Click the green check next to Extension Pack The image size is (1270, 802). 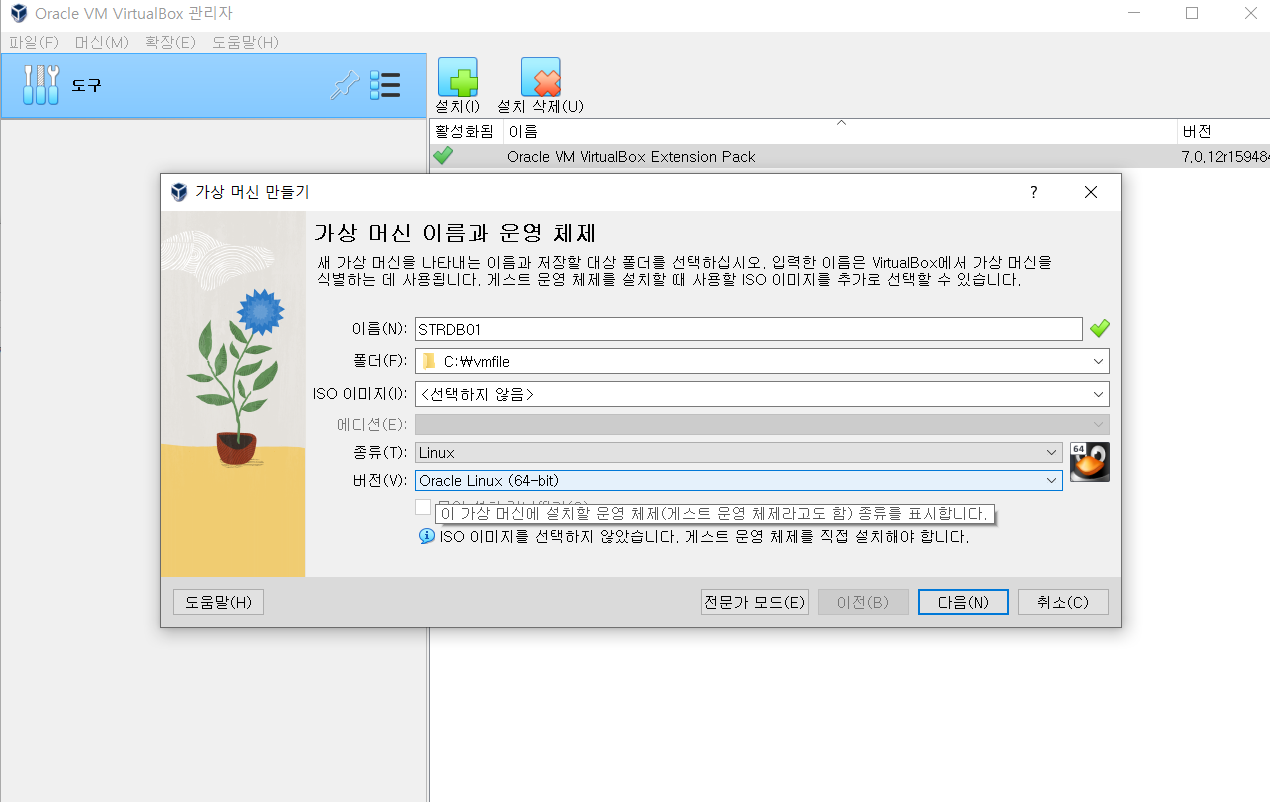(443, 156)
